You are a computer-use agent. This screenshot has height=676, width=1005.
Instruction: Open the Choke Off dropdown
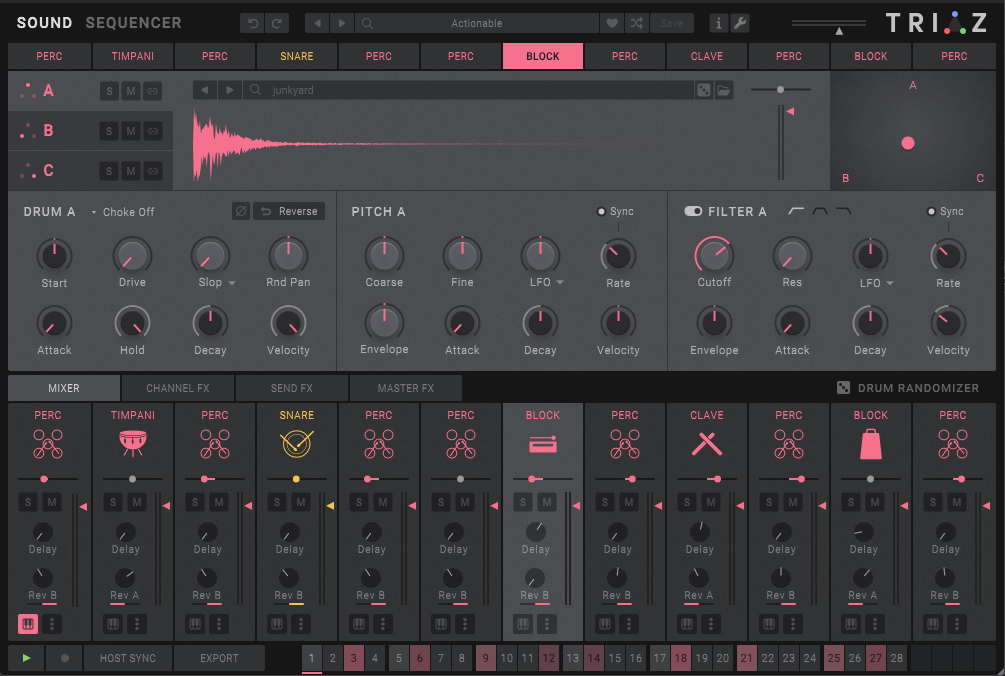point(122,212)
